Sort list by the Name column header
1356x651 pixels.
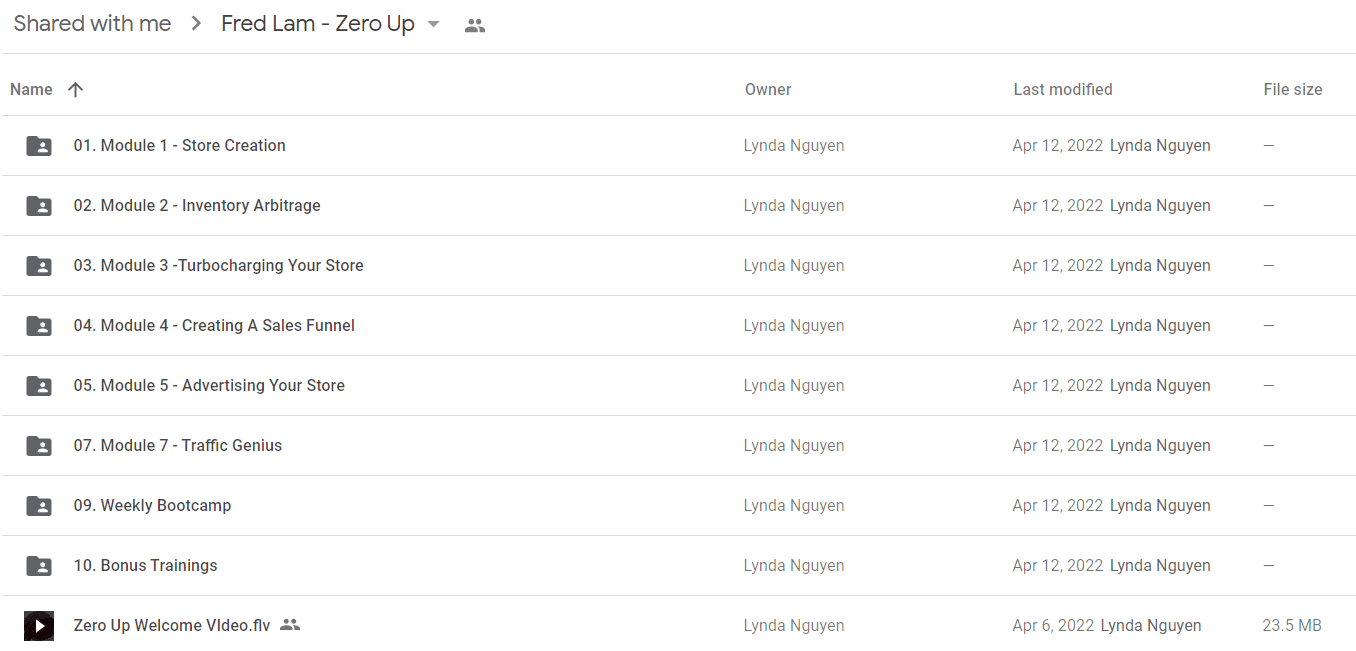tap(31, 89)
